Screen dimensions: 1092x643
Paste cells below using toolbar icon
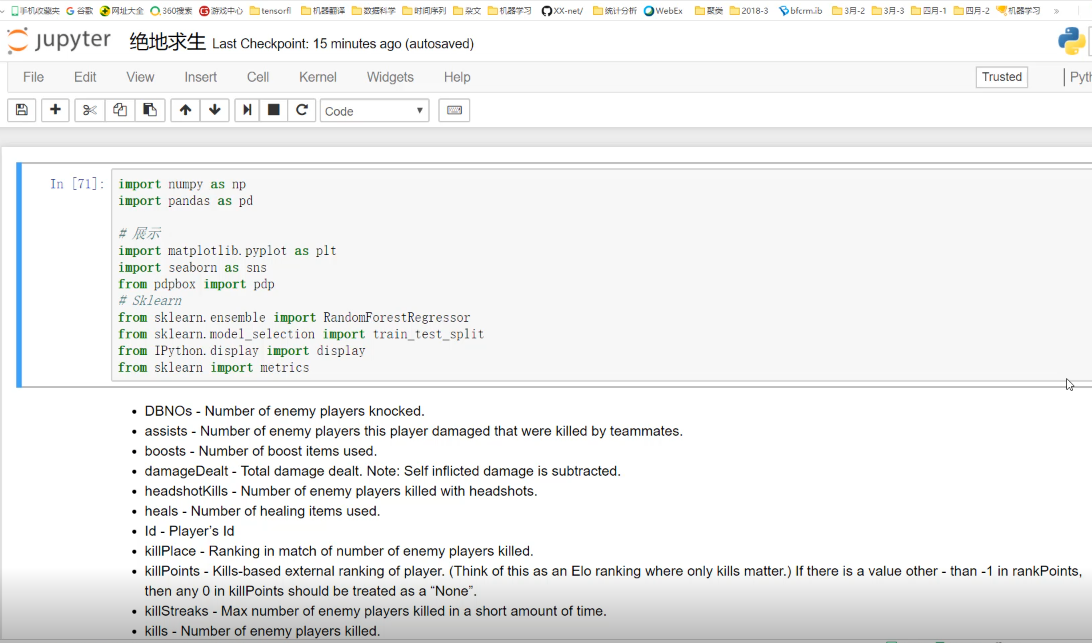150,110
